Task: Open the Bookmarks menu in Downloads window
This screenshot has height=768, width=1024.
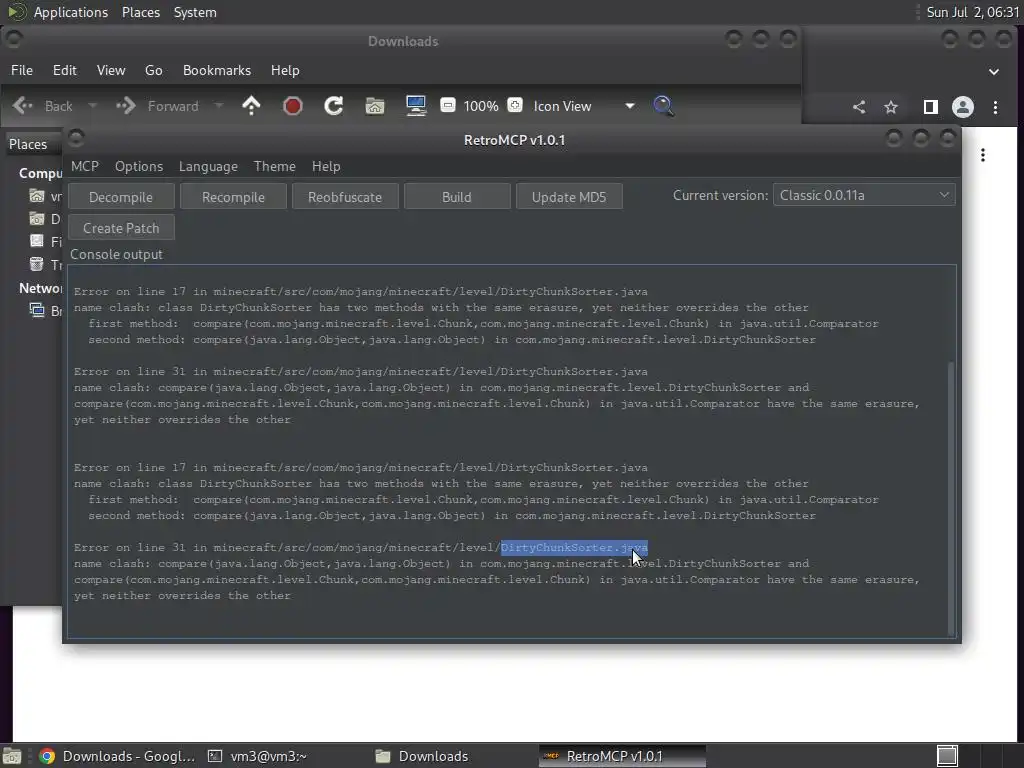Action: pos(217,70)
